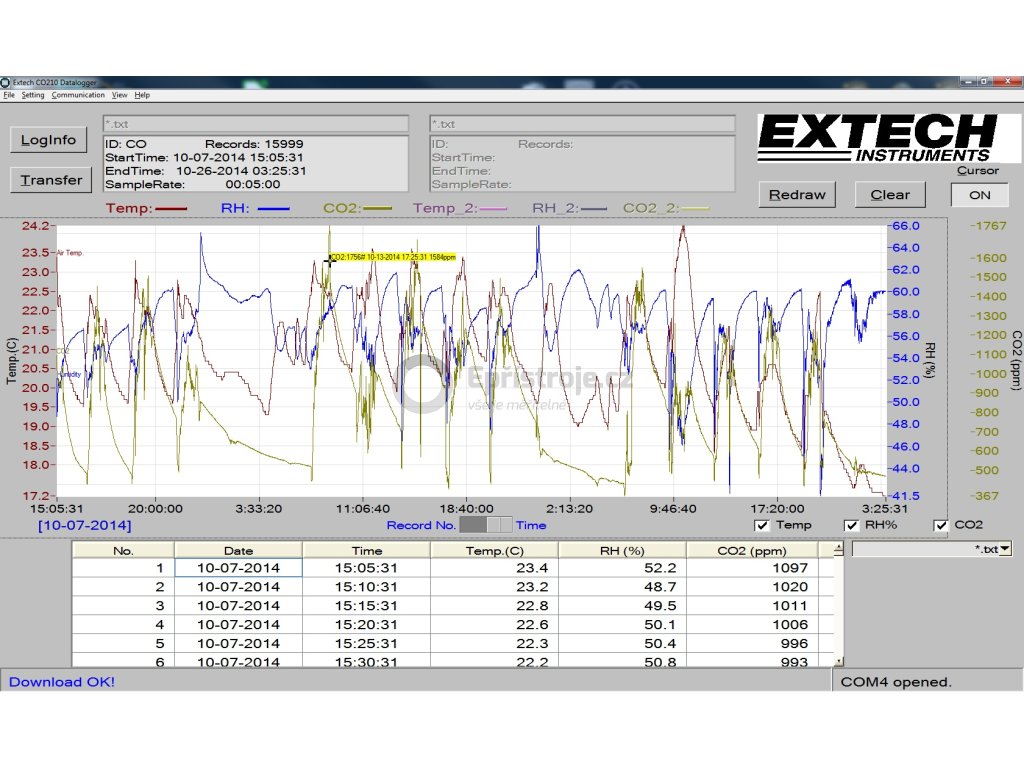Uncheck the Temp checkbox
This screenshot has width=1024, height=768.
pyautogui.click(x=761, y=525)
